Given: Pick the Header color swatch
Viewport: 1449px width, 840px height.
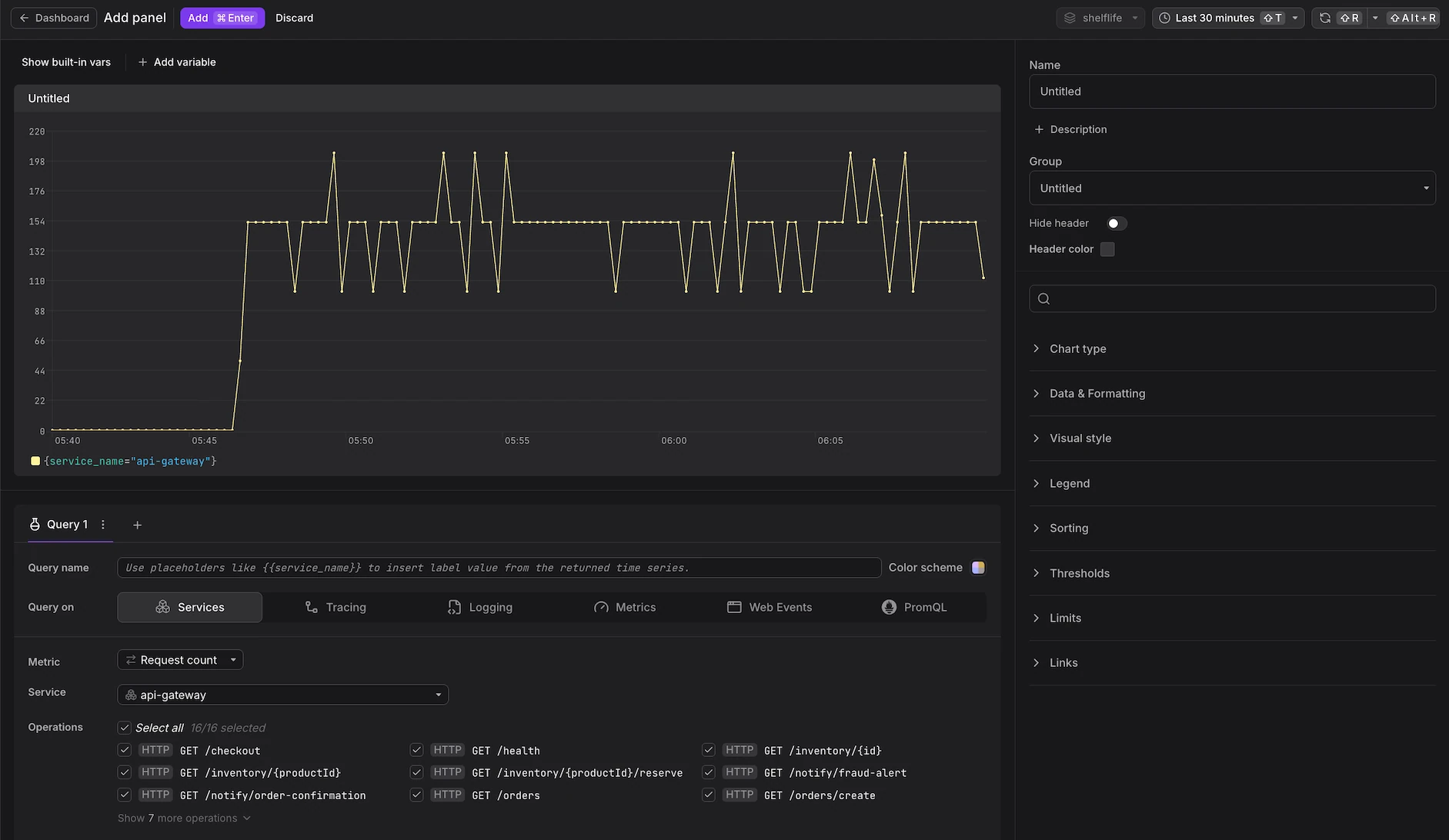Looking at the screenshot, I should 1107,249.
